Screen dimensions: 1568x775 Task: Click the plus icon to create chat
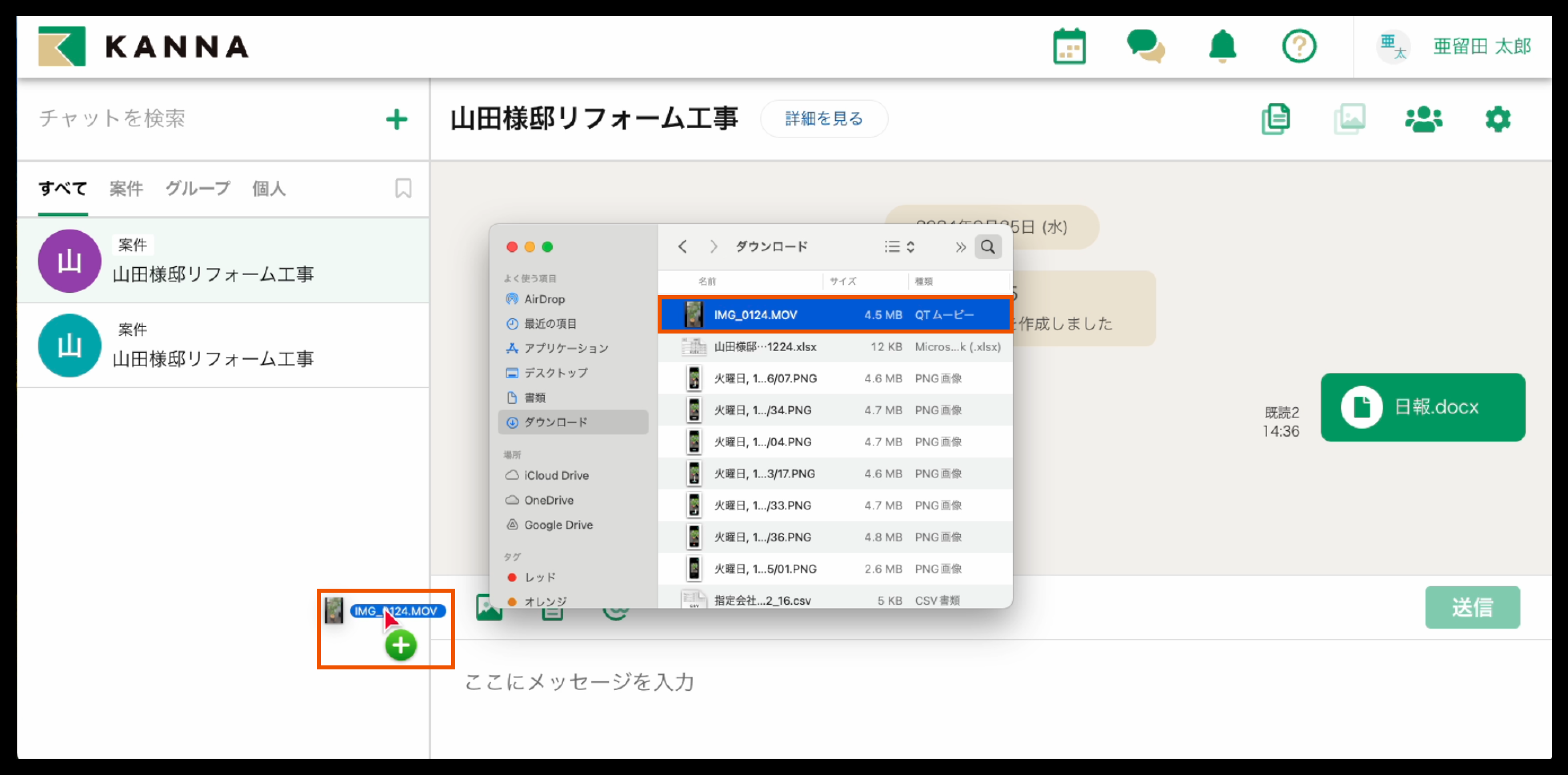(397, 119)
